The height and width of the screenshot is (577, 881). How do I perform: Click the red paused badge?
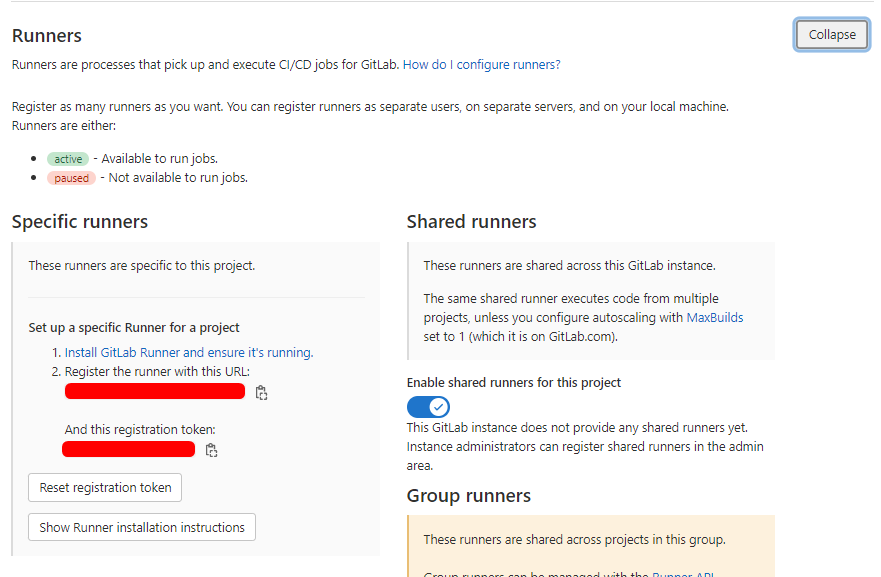tap(71, 178)
